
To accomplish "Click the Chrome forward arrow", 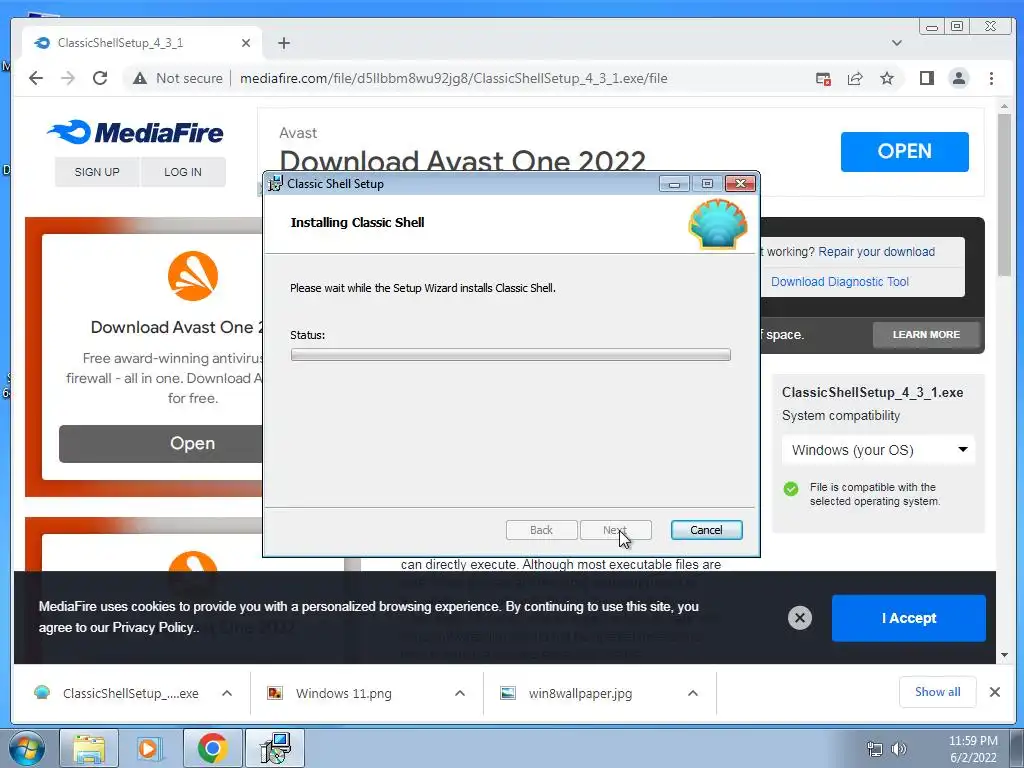I will coord(68,78).
